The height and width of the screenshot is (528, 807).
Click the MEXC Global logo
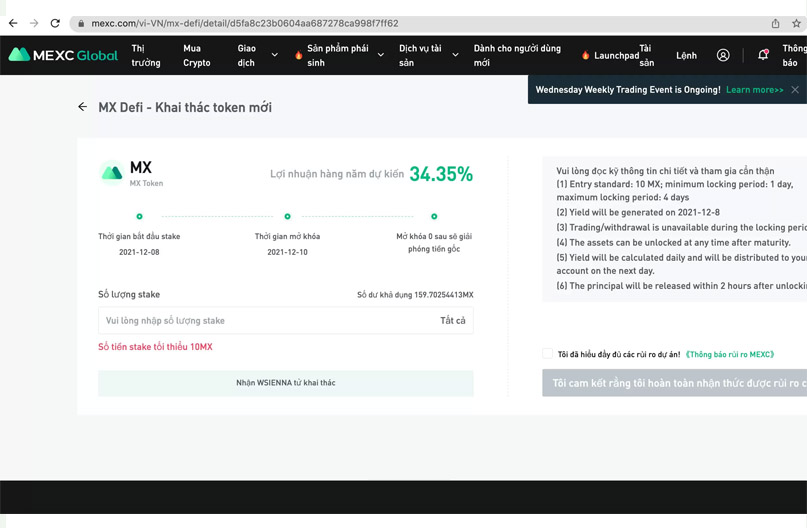(x=63, y=55)
